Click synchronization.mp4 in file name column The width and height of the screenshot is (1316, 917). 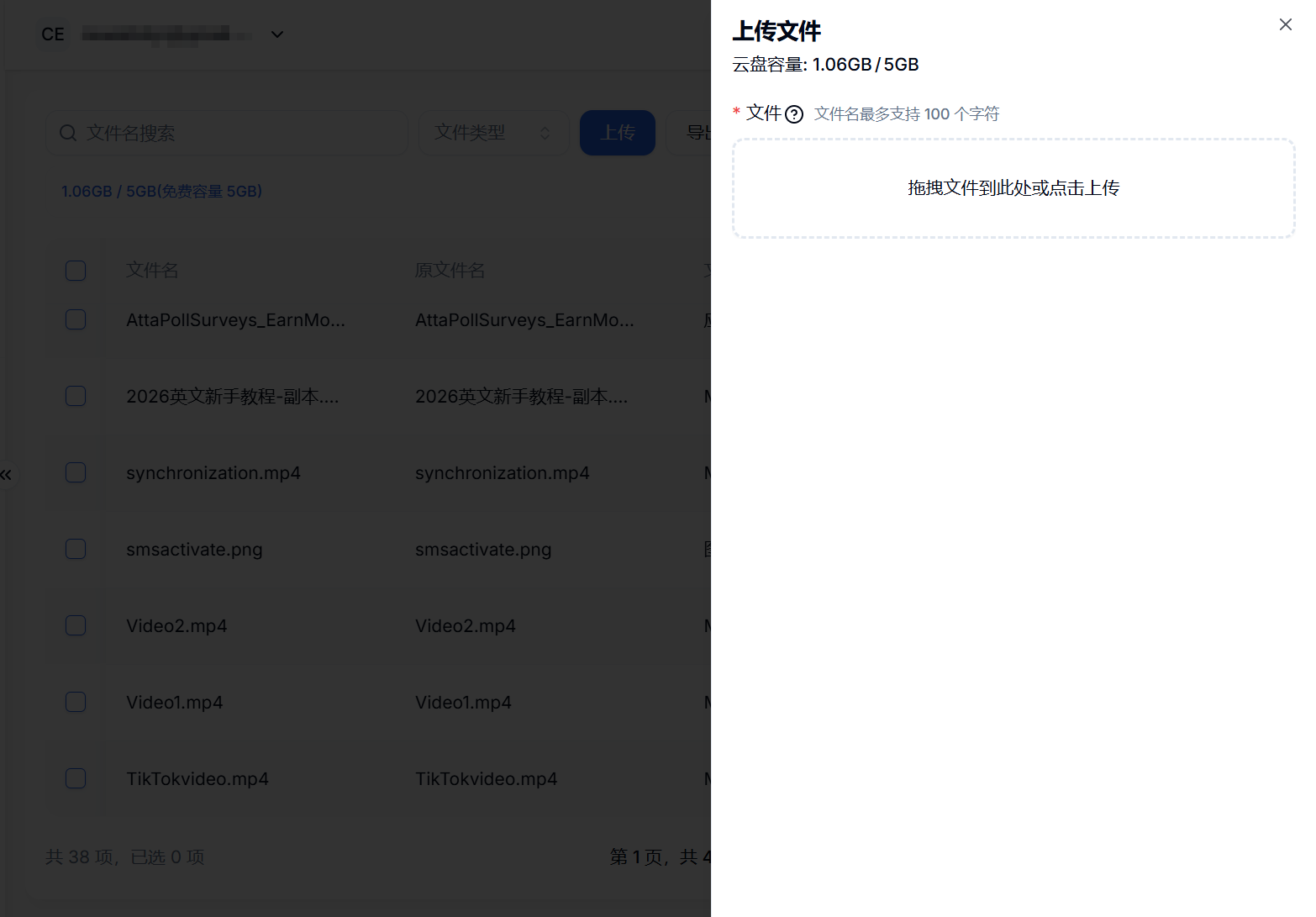(213, 473)
